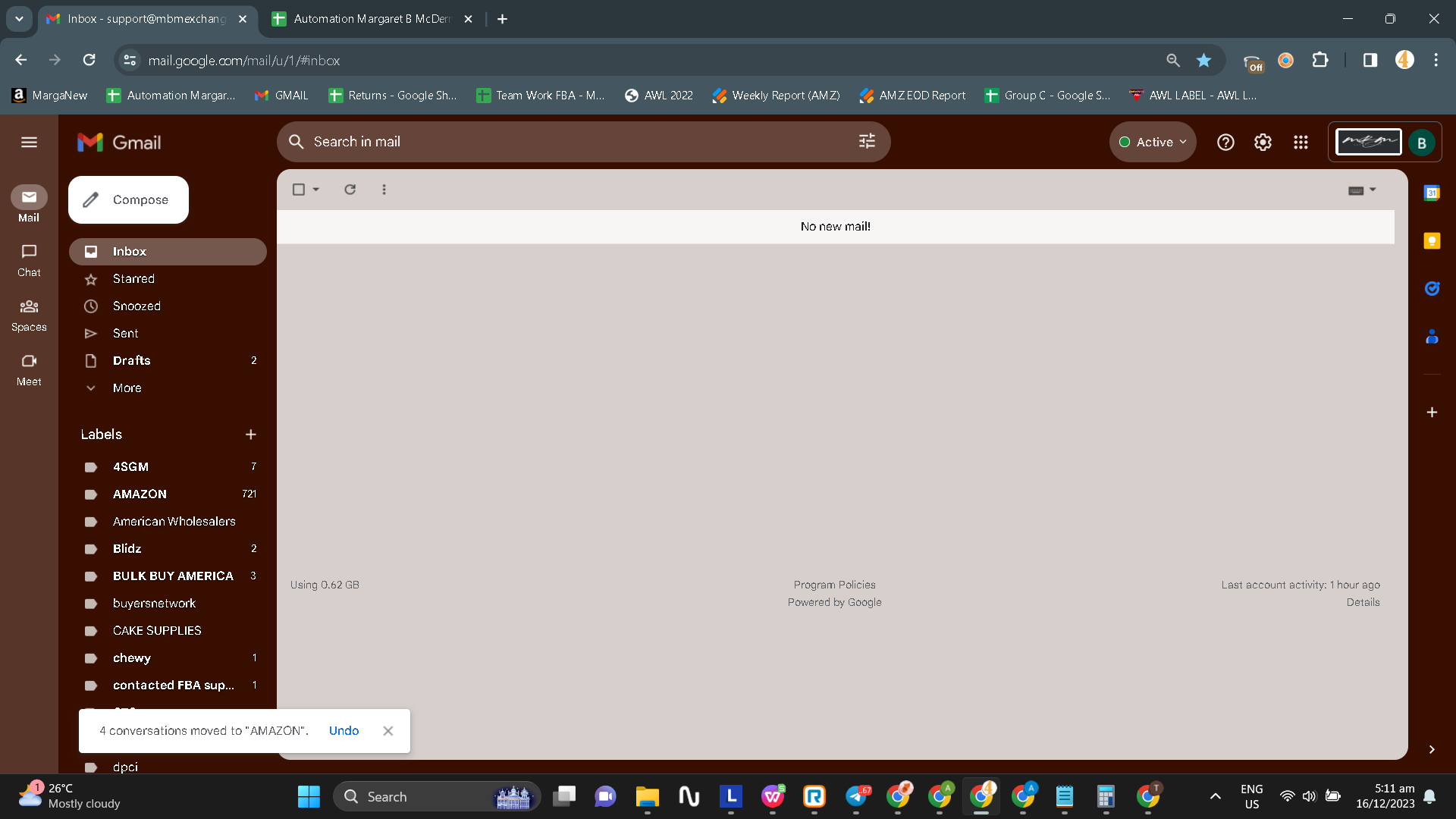Open Gmail Settings gear
The image size is (1456, 819).
(x=1263, y=142)
